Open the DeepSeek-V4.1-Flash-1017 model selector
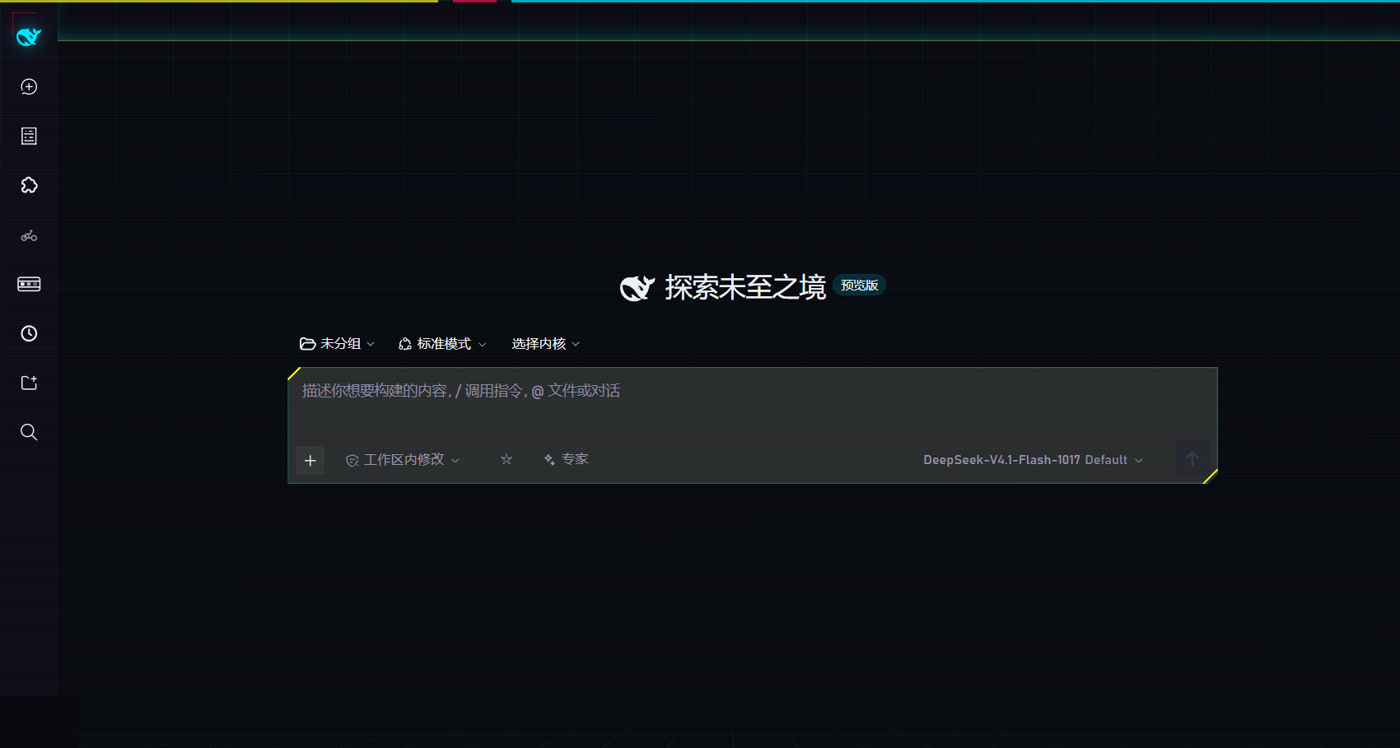The width and height of the screenshot is (1400, 748). 1033,460
